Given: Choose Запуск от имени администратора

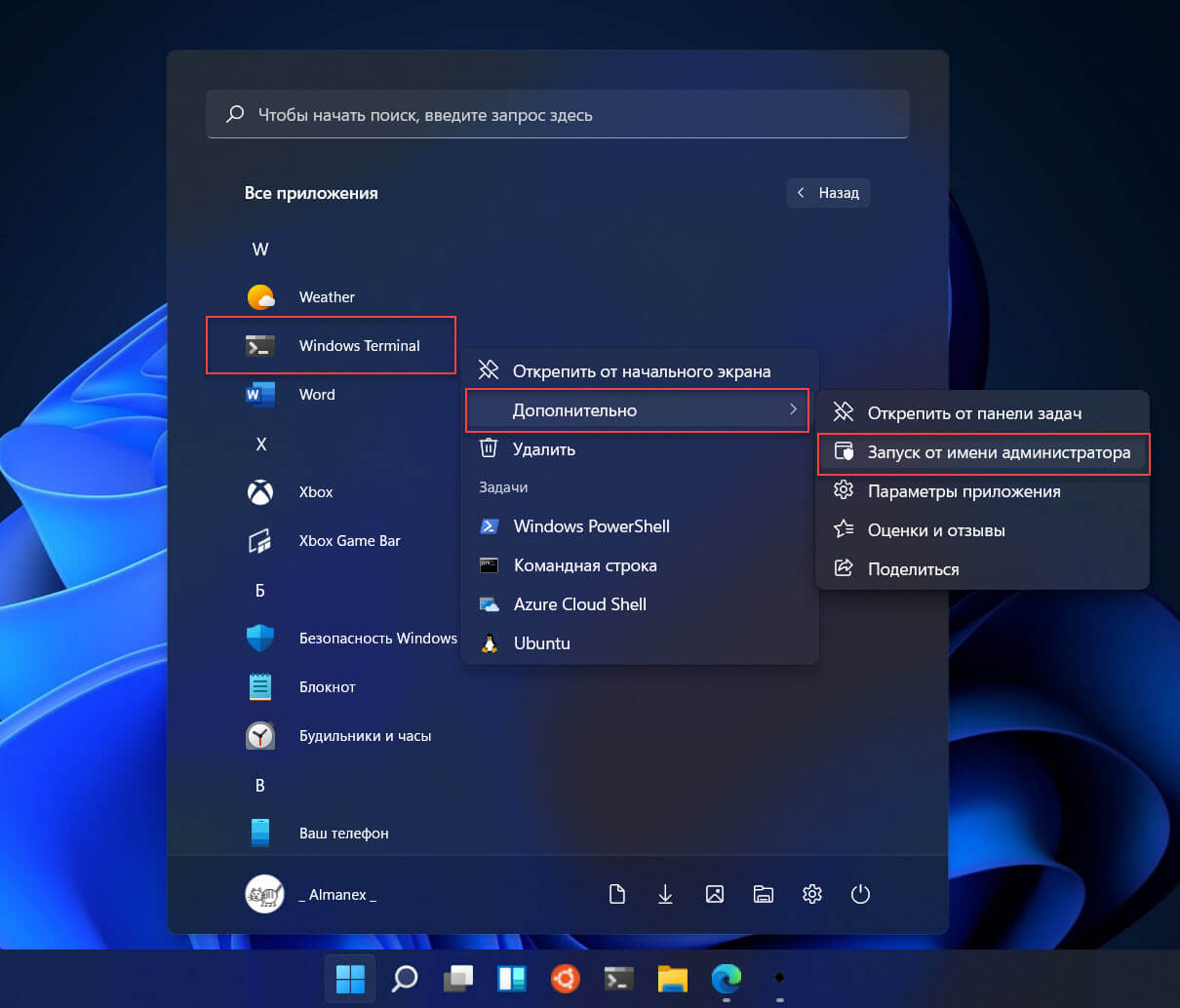Looking at the screenshot, I should [x=983, y=452].
